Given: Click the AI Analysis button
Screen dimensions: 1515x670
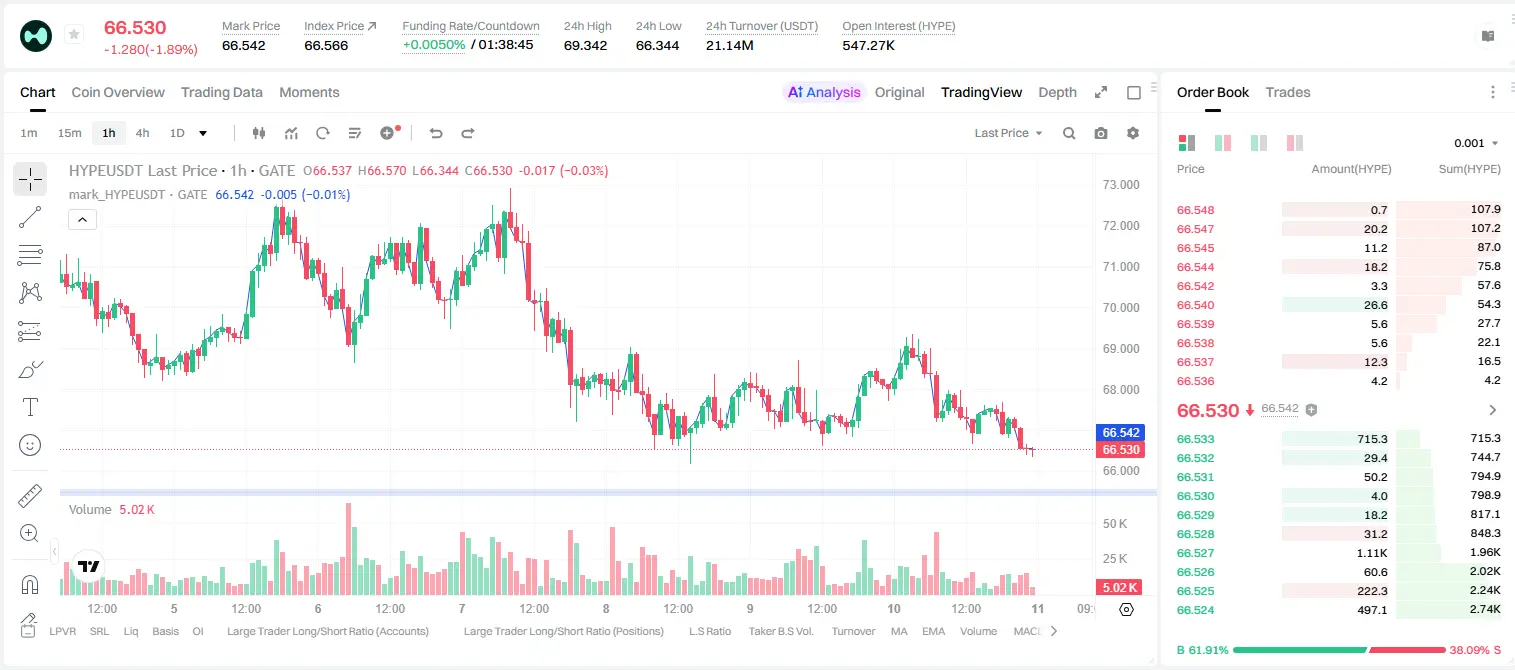Looking at the screenshot, I should (823, 92).
